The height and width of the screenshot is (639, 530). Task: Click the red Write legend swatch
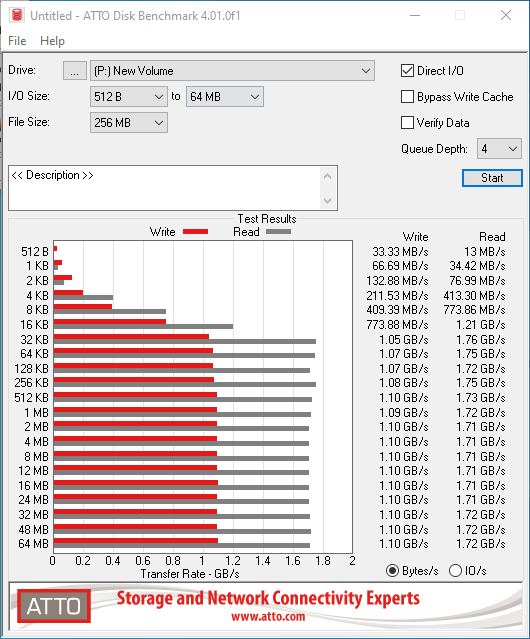195,231
